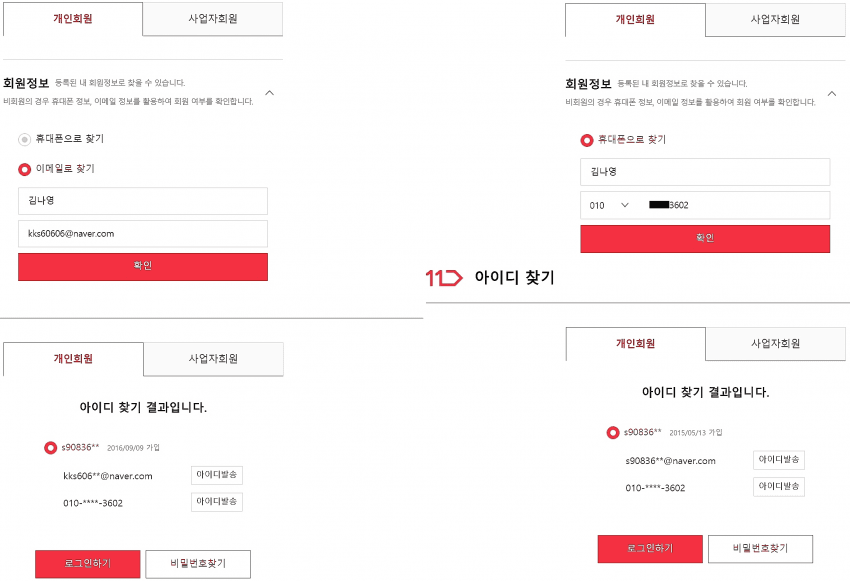
Task: Select the s90836** account joined 2015/05/13
Action: click(613, 432)
